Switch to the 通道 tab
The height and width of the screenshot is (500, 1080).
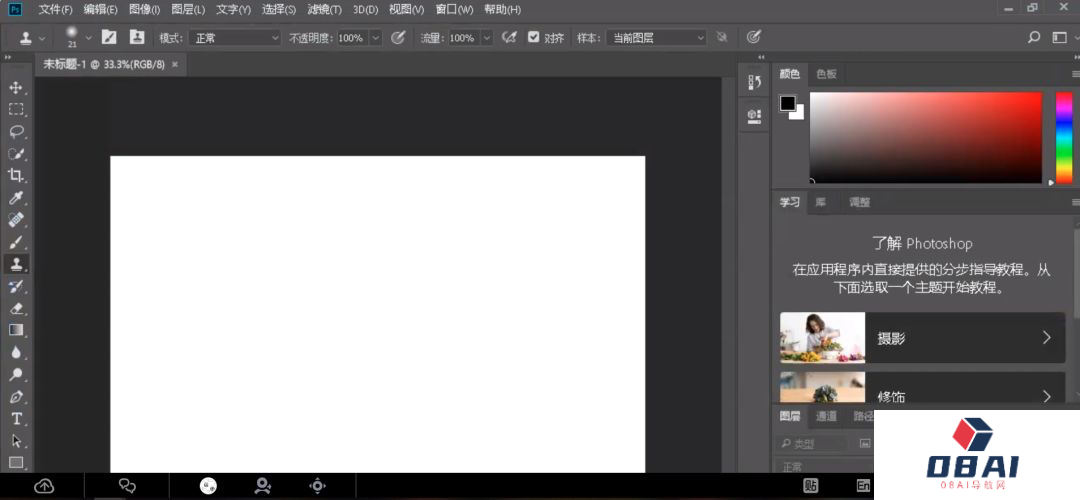coord(826,416)
